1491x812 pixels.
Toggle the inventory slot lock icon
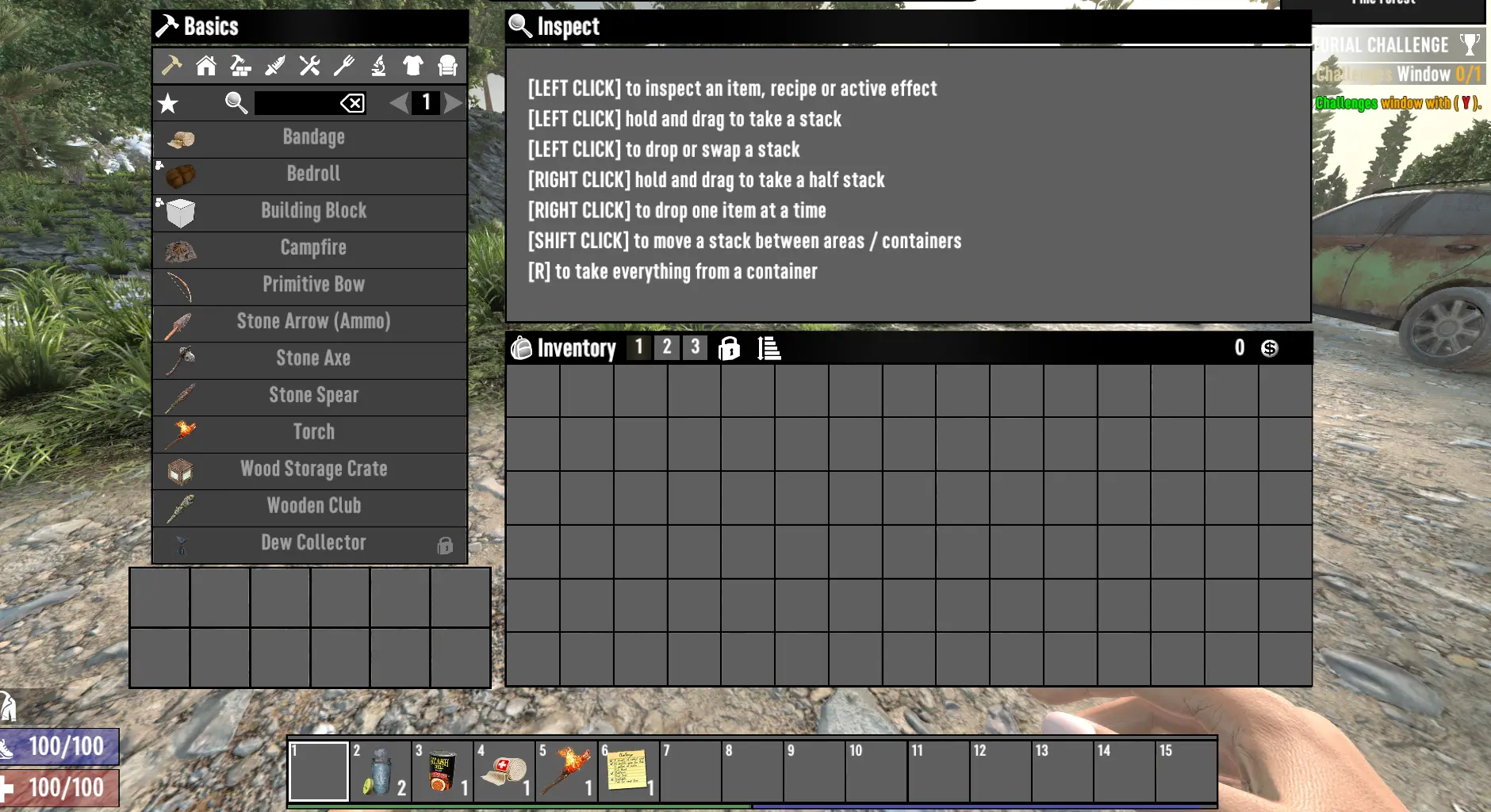coord(729,347)
